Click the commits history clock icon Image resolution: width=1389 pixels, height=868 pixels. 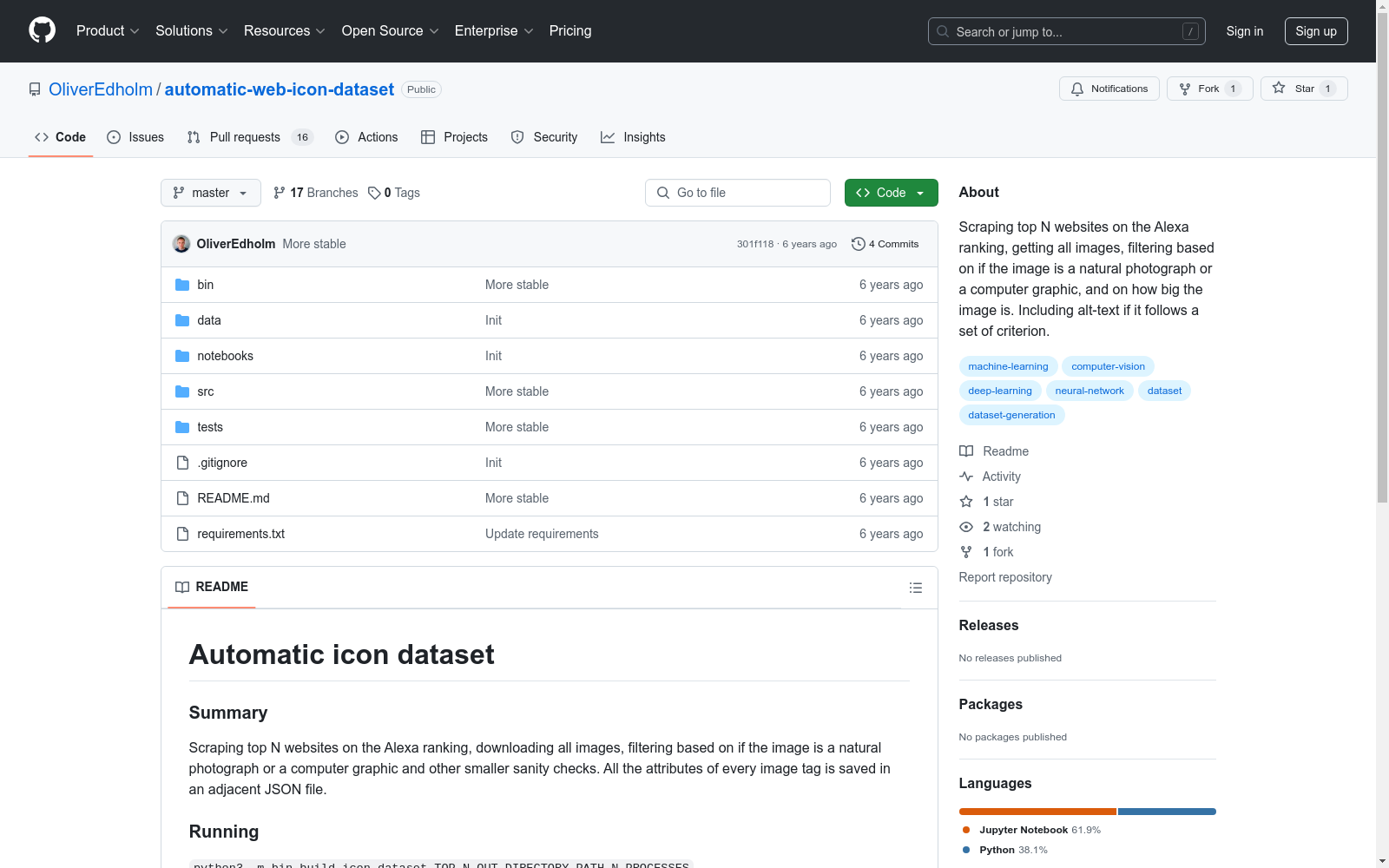pyautogui.click(x=859, y=244)
